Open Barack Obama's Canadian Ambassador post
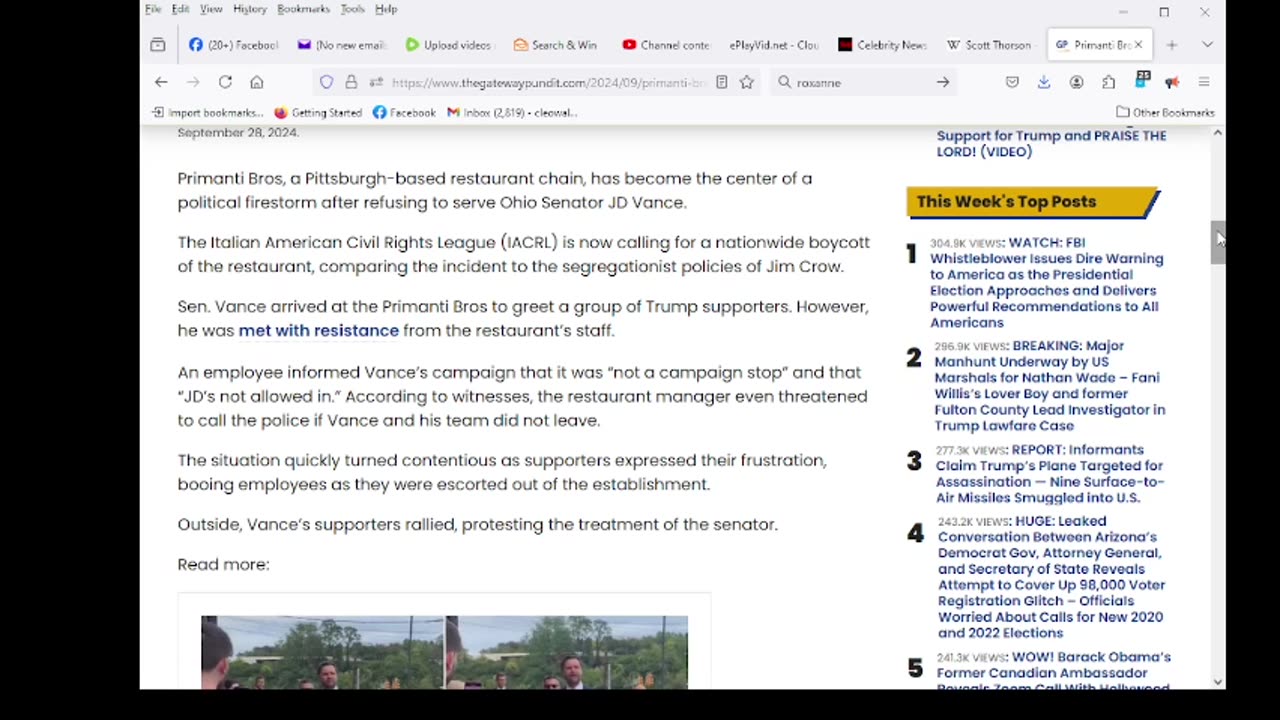Image resolution: width=1280 pixels, height=720 pixels. click(1053, 672)
